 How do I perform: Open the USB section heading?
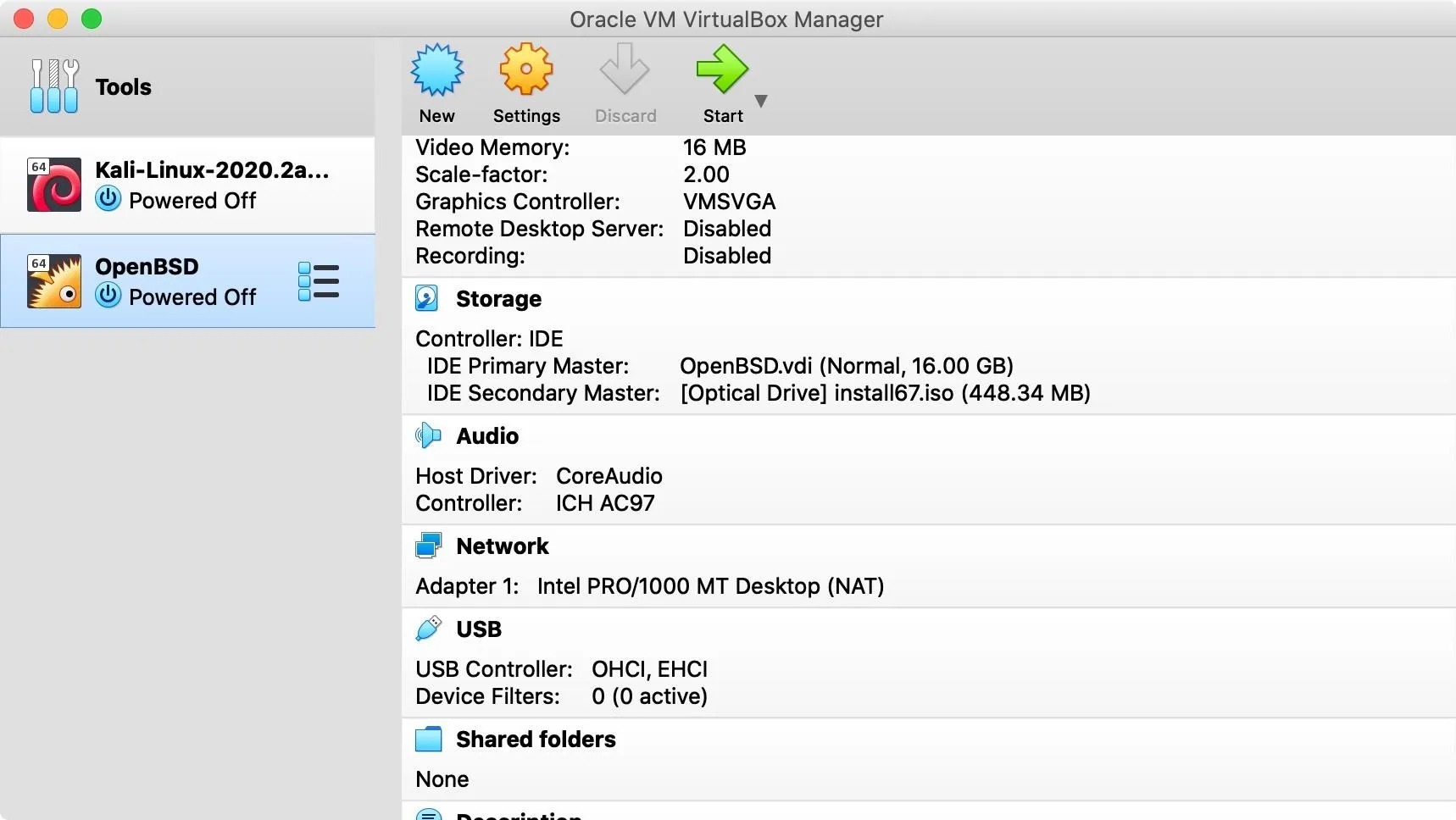click(479, 629)
